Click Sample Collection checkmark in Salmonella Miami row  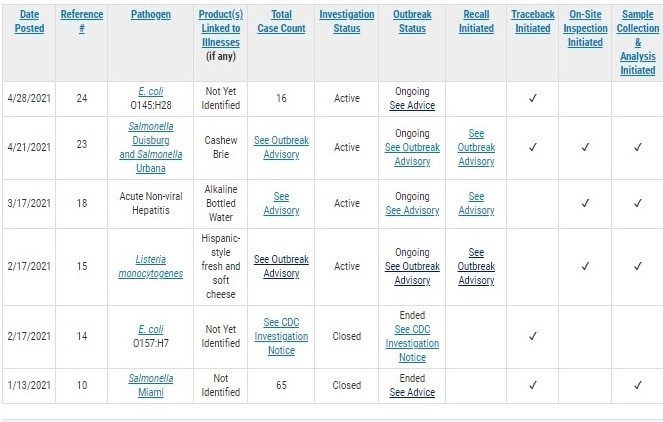pyautogui.click(x=638, y=385)
